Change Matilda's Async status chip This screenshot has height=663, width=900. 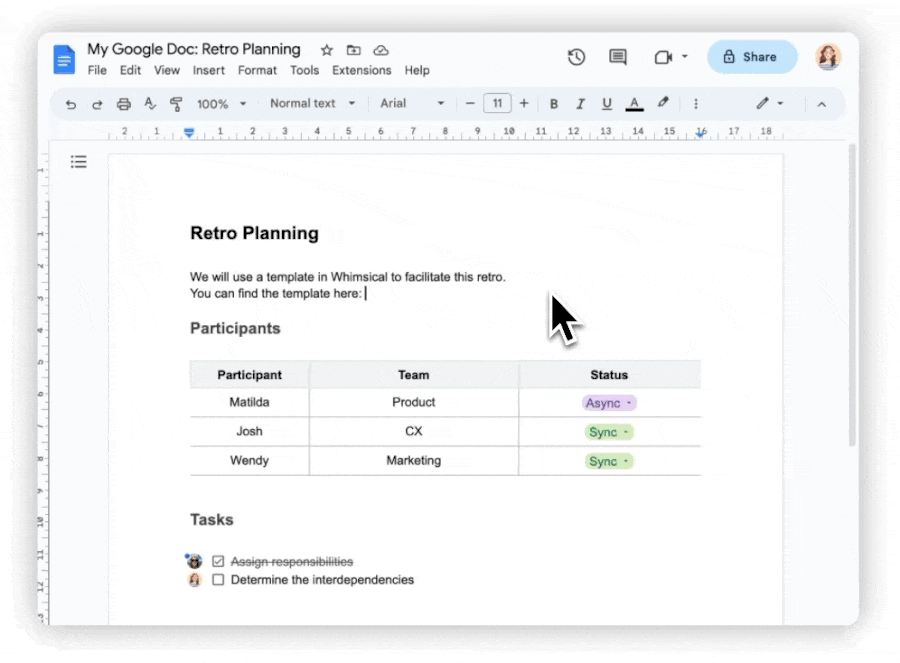pos(609,403)
